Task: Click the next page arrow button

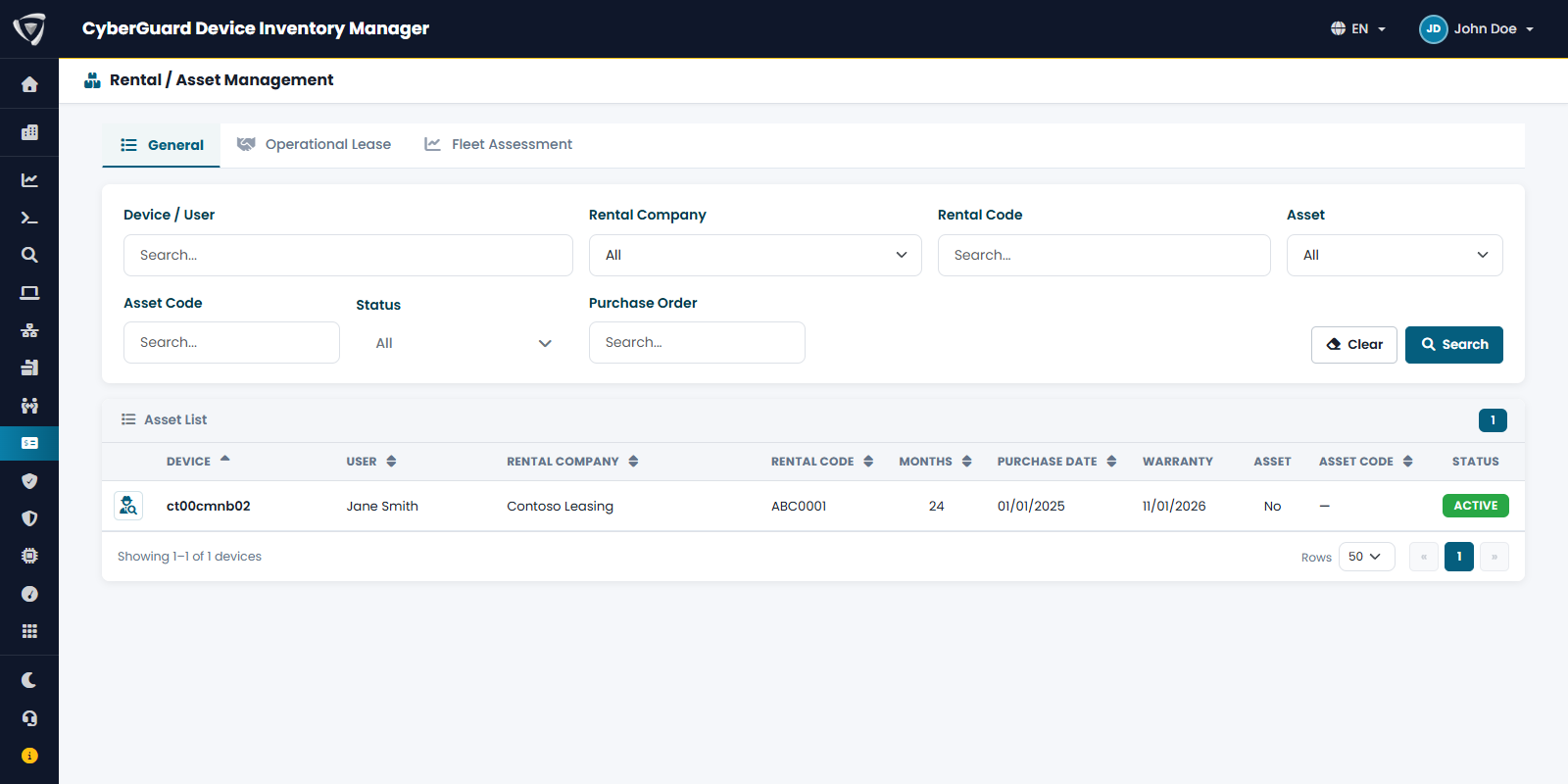Action: click(x=1494, y=557)
